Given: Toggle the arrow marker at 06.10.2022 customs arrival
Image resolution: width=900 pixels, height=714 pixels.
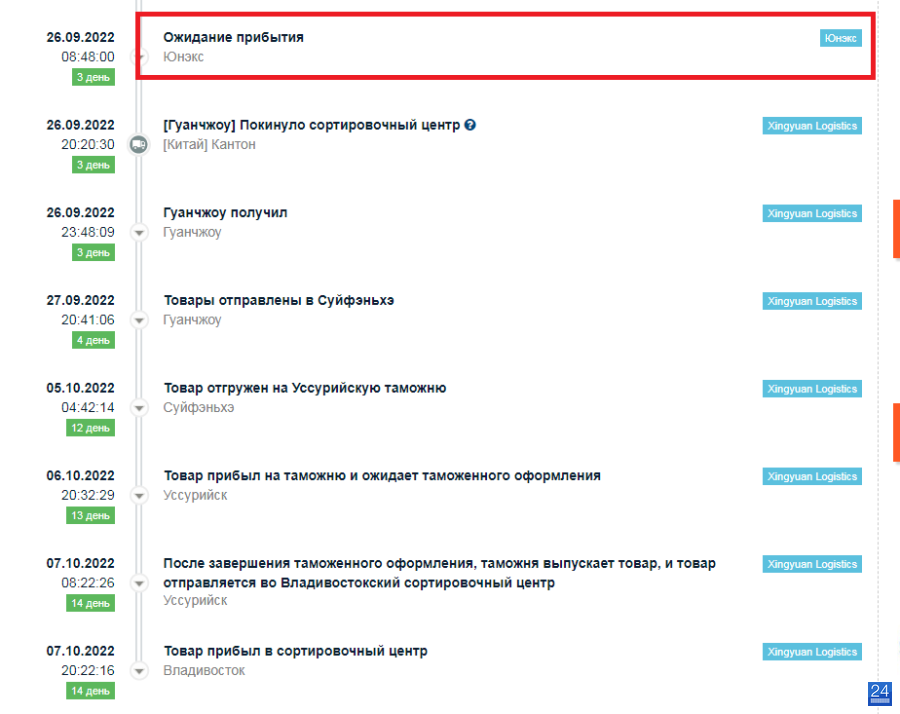Looking at the screenshot, I should pyautogui.click(x=139, y=495).
